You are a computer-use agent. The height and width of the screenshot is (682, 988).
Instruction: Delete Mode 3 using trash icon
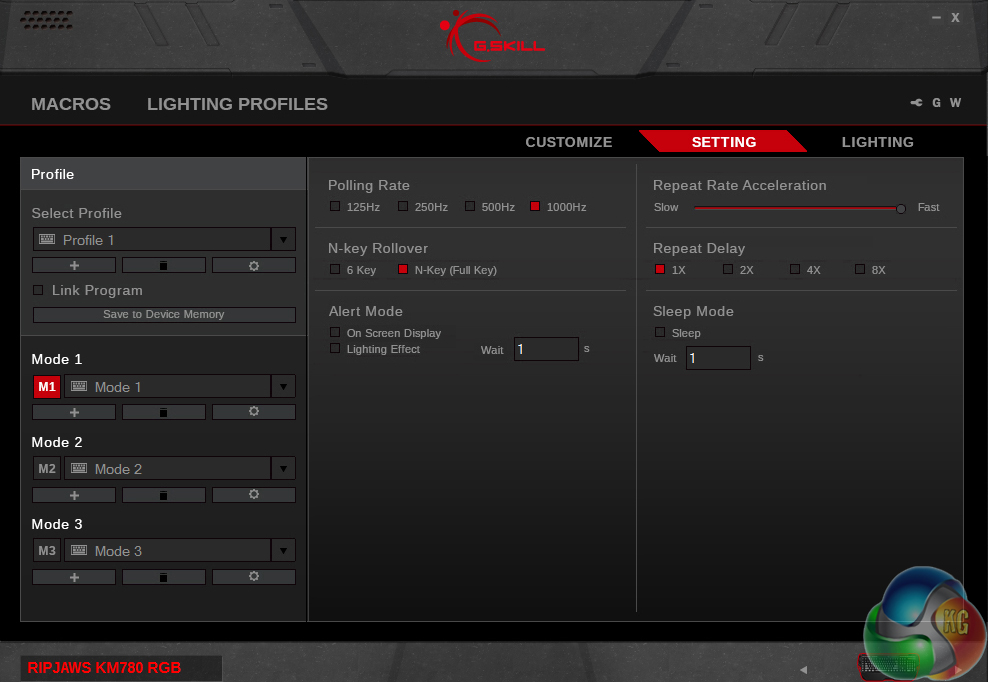point(164,577)
